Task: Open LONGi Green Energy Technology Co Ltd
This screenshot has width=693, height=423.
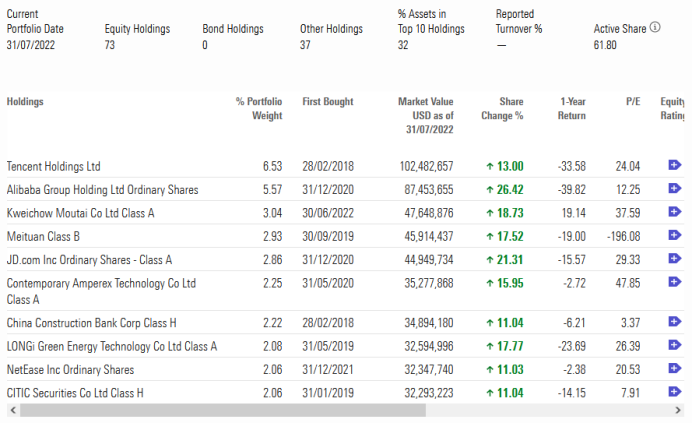Action: (x=112, y=347)
